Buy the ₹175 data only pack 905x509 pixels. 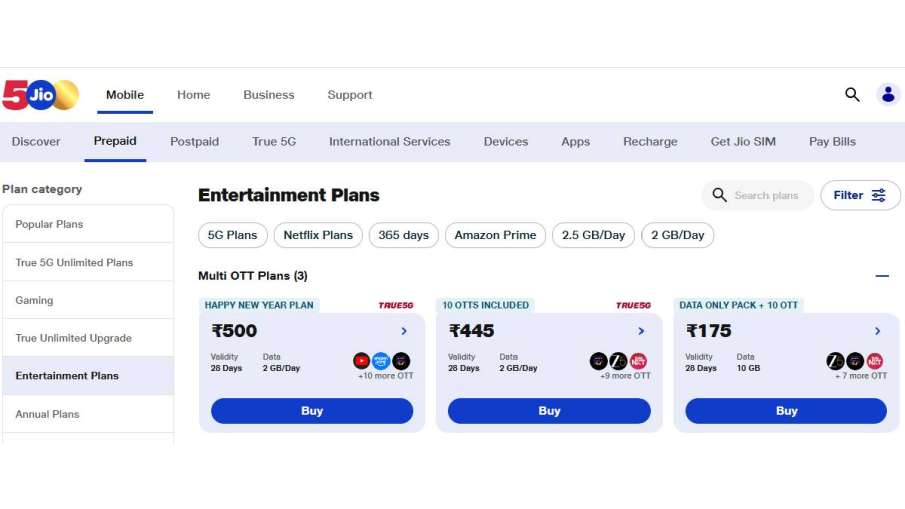point(786,411)
